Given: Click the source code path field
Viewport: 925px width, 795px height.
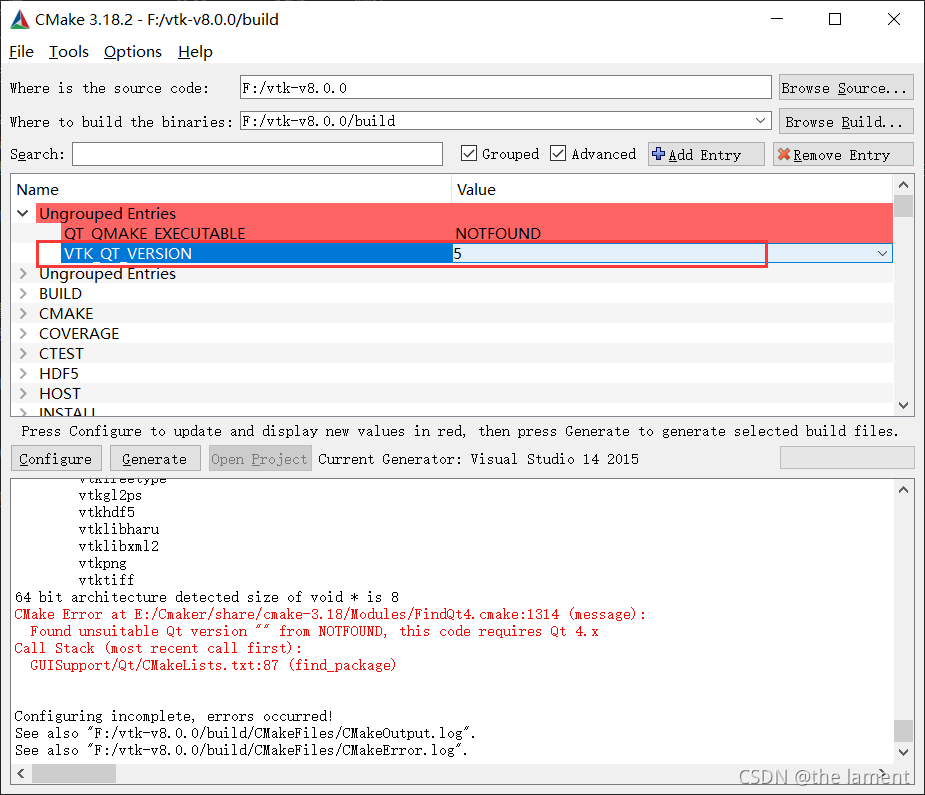Looking at the screenshot, I should pyautogui.click(x=505, y=88).
